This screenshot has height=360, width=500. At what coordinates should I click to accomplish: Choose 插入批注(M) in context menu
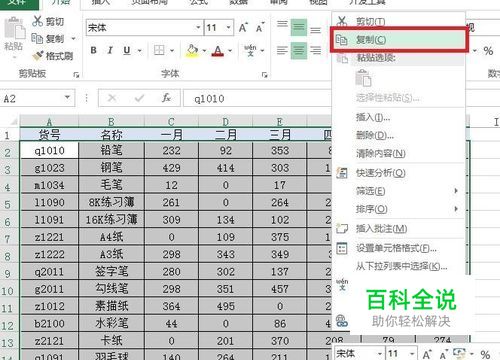[398, 228]
